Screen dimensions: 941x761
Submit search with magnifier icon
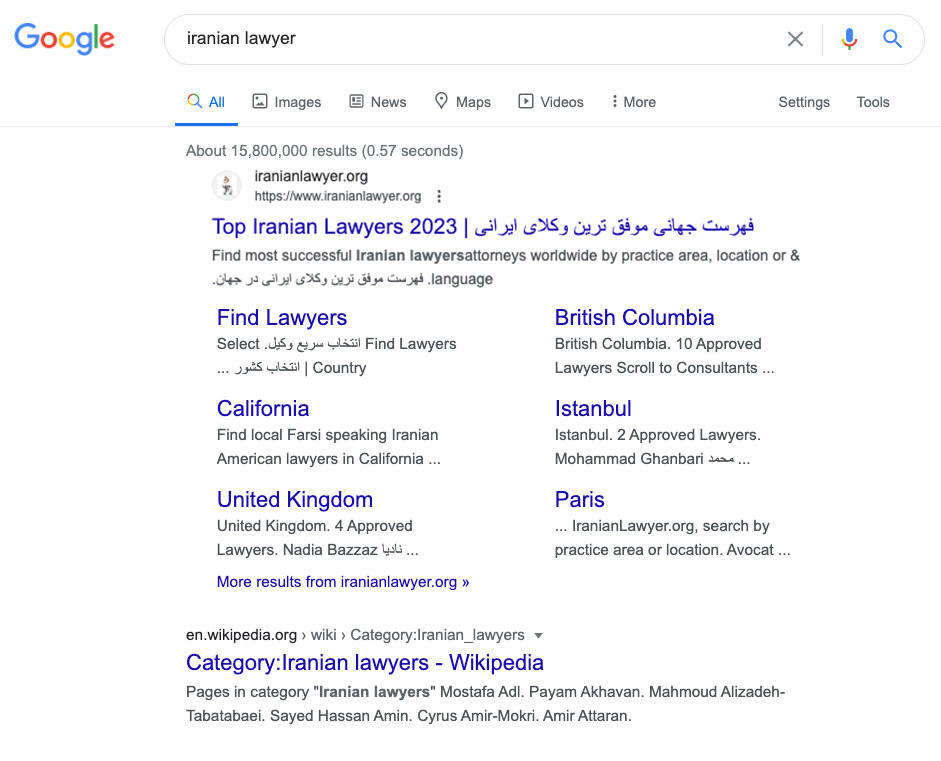click(892, 39)
